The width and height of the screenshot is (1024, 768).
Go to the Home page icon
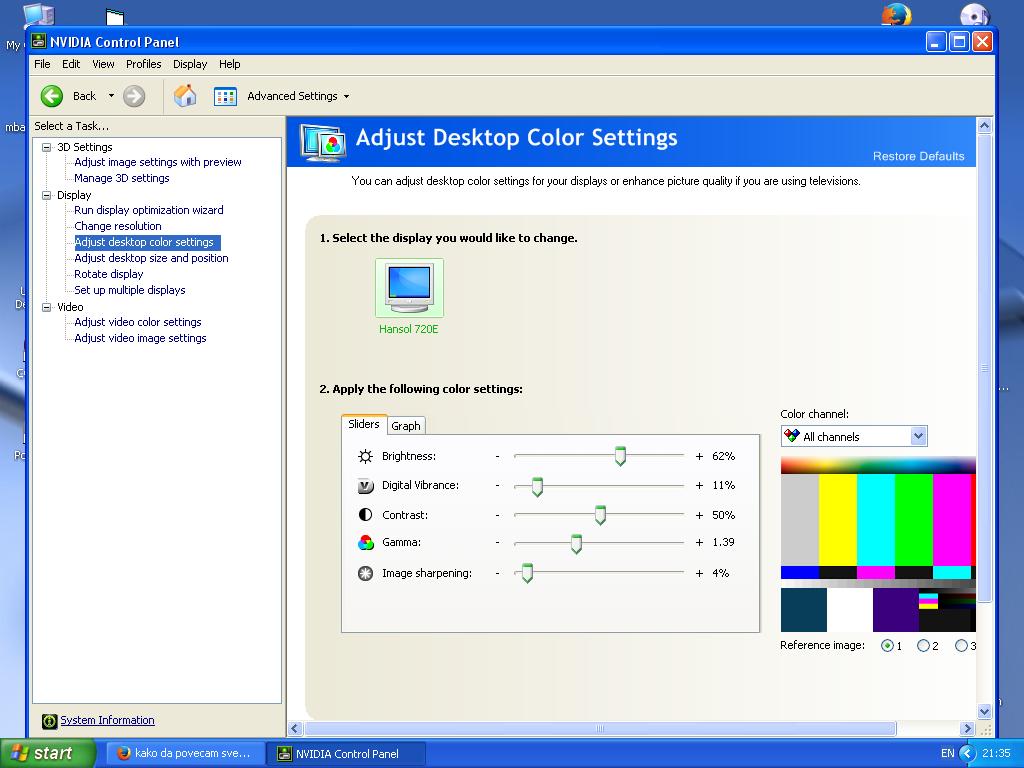click(x=185, y=96)
